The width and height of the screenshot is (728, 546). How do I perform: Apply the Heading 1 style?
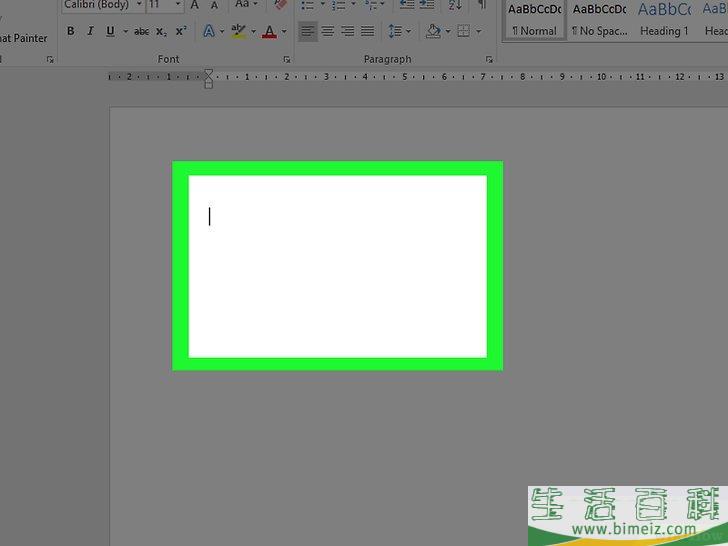point(665,20)
